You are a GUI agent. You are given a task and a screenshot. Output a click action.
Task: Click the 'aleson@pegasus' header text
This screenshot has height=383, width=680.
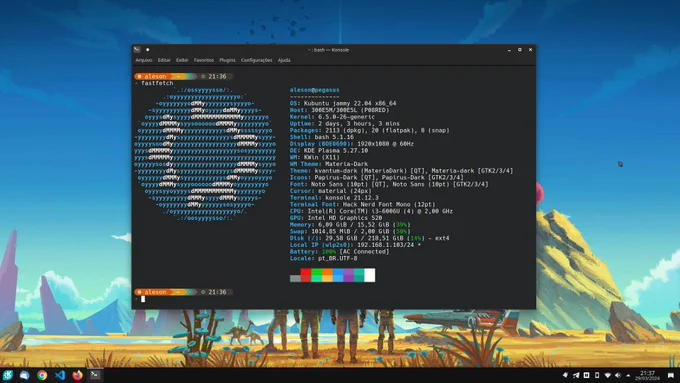pos(314,90)
